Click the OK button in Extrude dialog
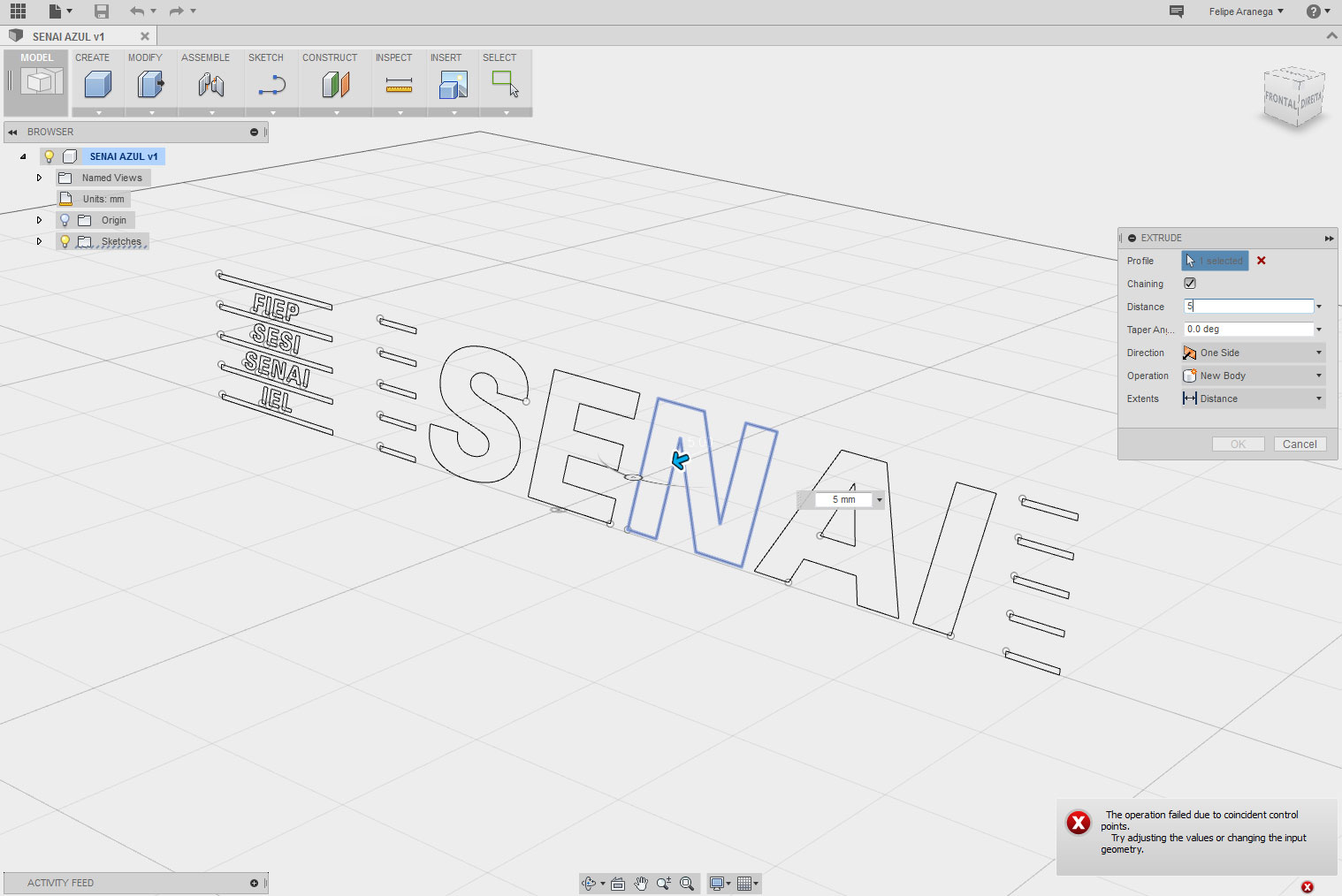This screenshot has height=896, width=1342. [x=1238, y=444]
